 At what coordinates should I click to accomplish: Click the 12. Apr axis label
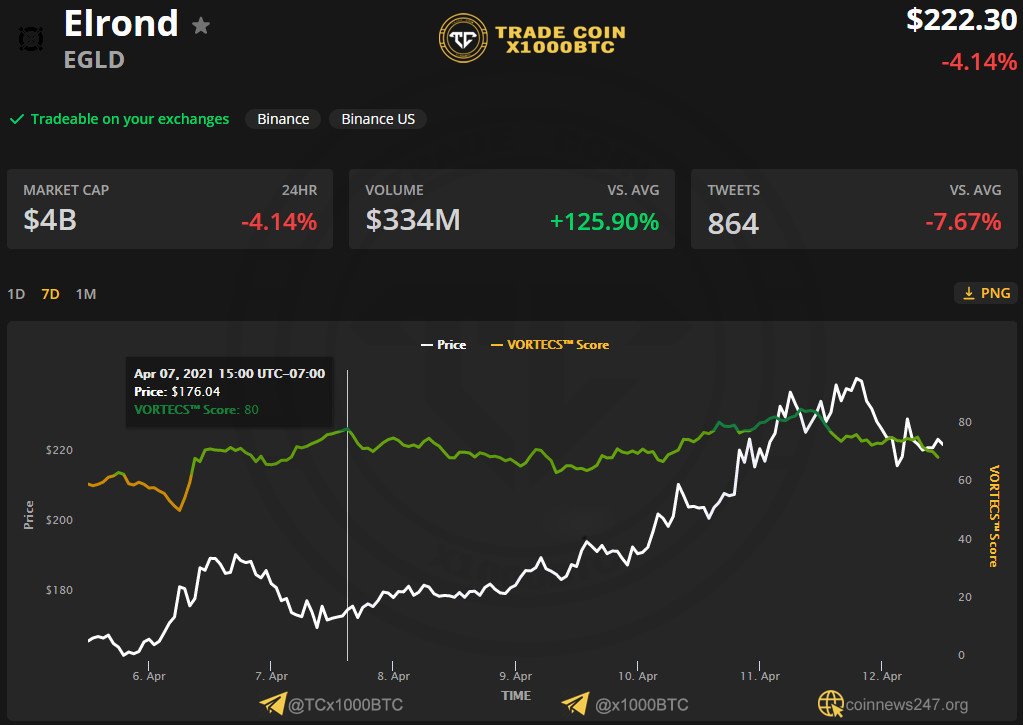[882, 676]
